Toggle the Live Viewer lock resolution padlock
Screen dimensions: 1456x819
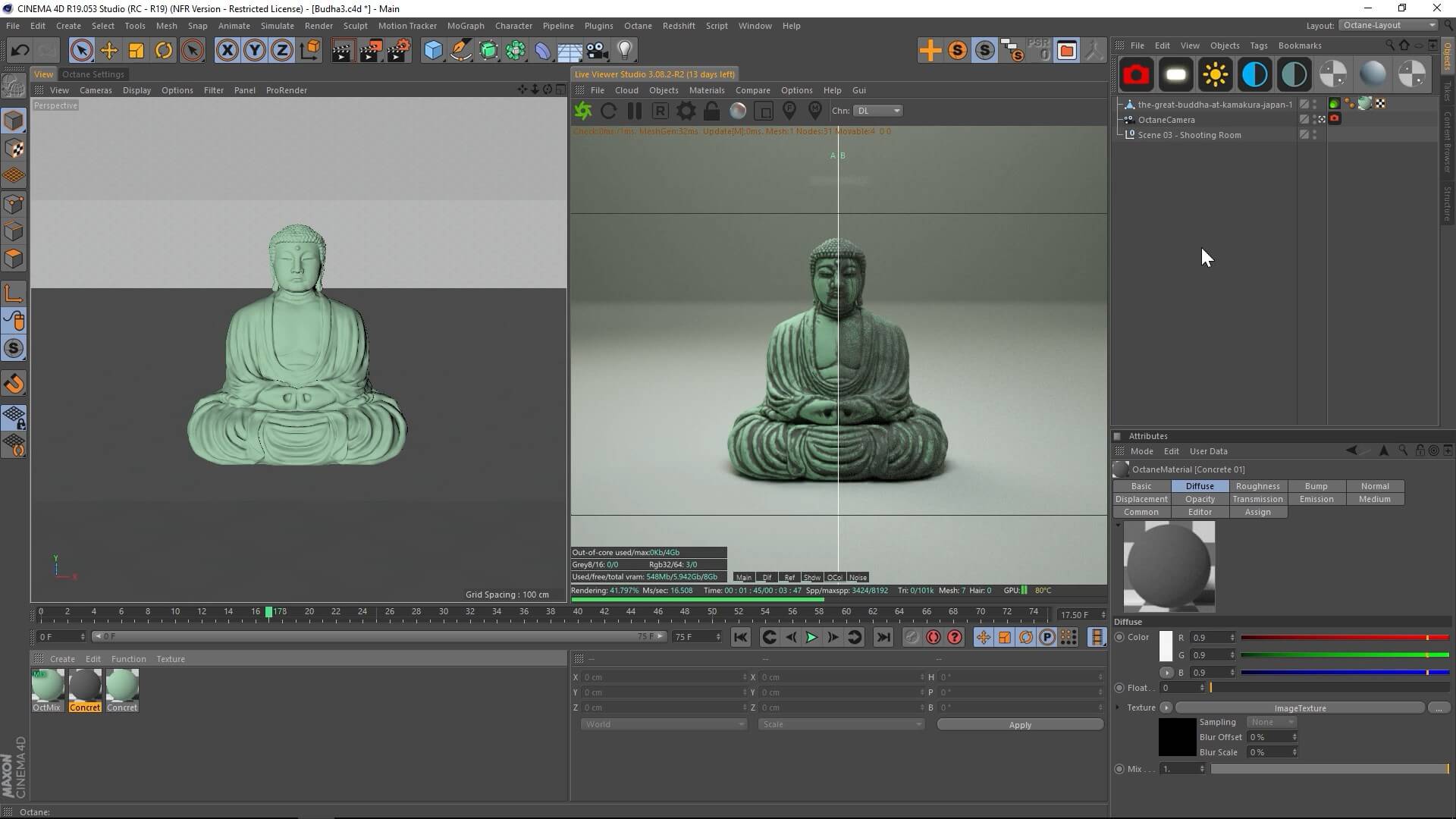pyautogui.click(x=711, y=111)
